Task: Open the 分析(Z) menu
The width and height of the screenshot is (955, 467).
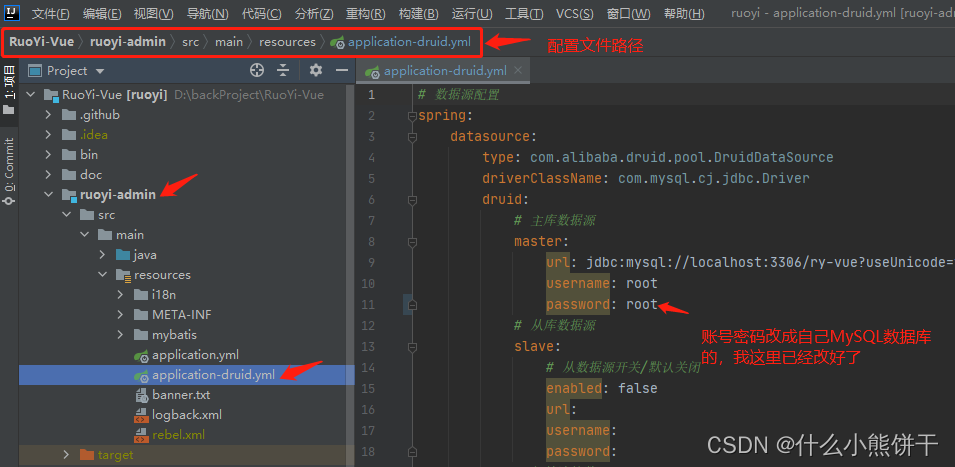Action: pyautogui.click(x=314, y=13)
